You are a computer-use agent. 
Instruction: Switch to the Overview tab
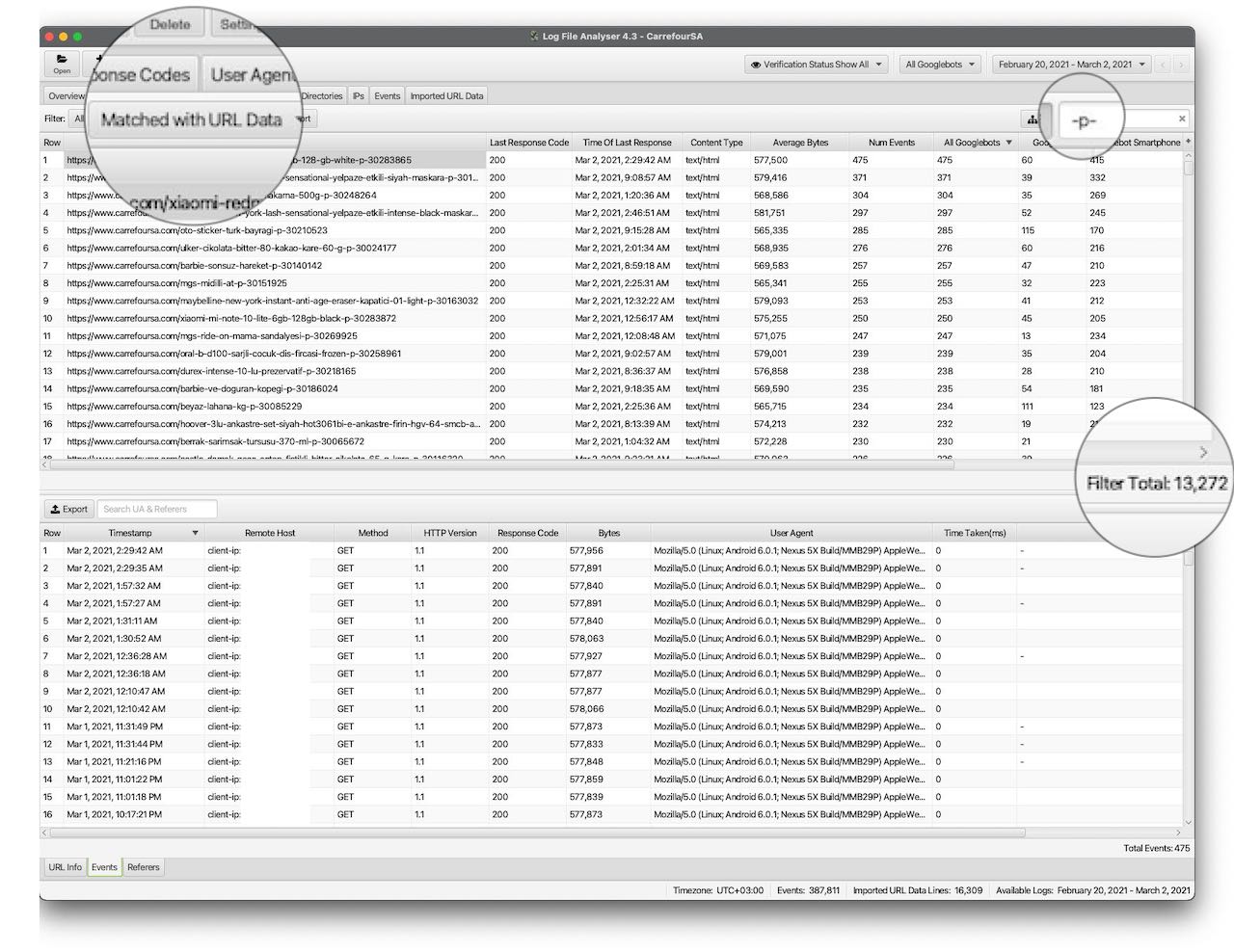tap(67, 96)
